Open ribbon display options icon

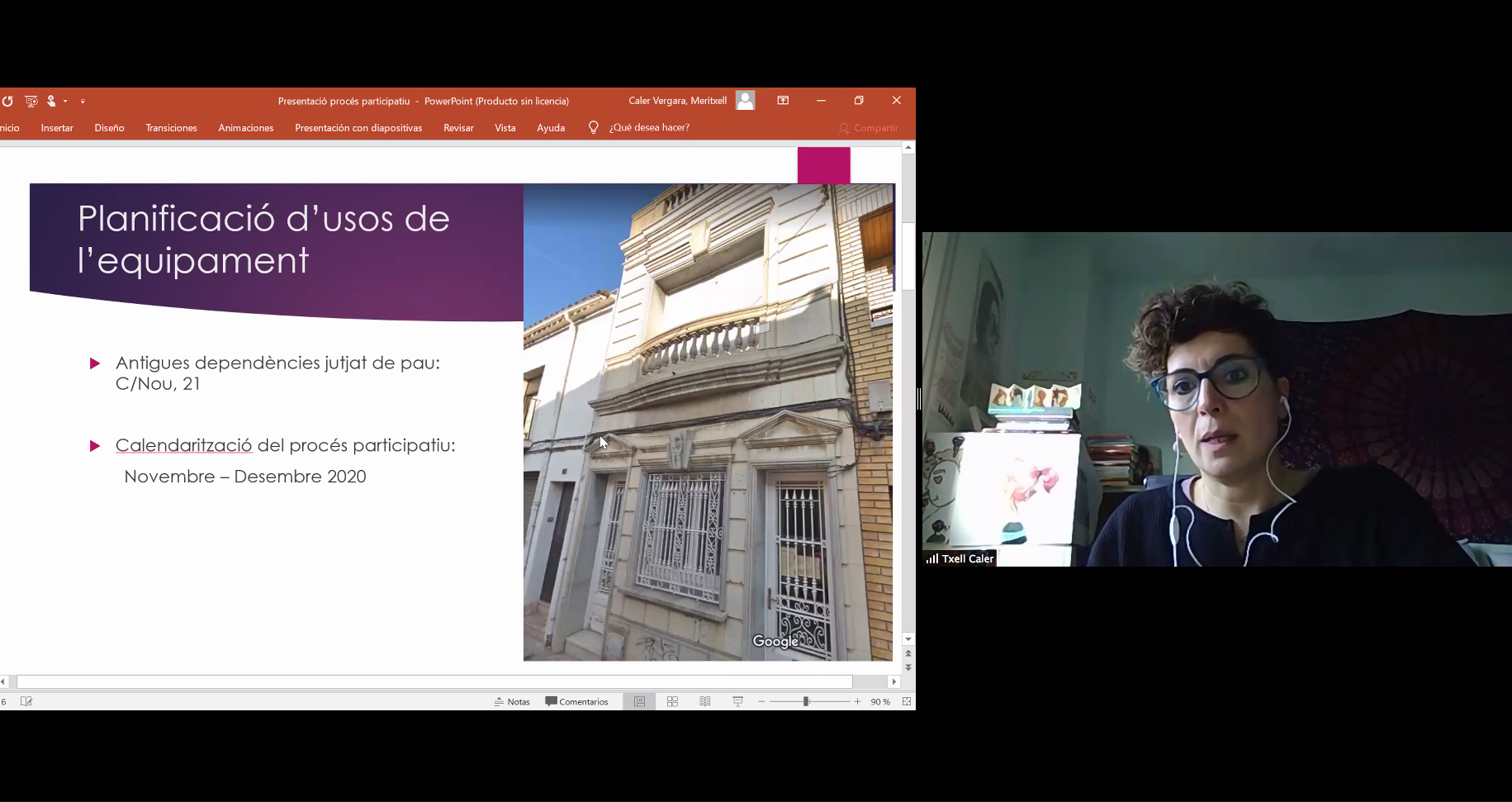point(783,101)
